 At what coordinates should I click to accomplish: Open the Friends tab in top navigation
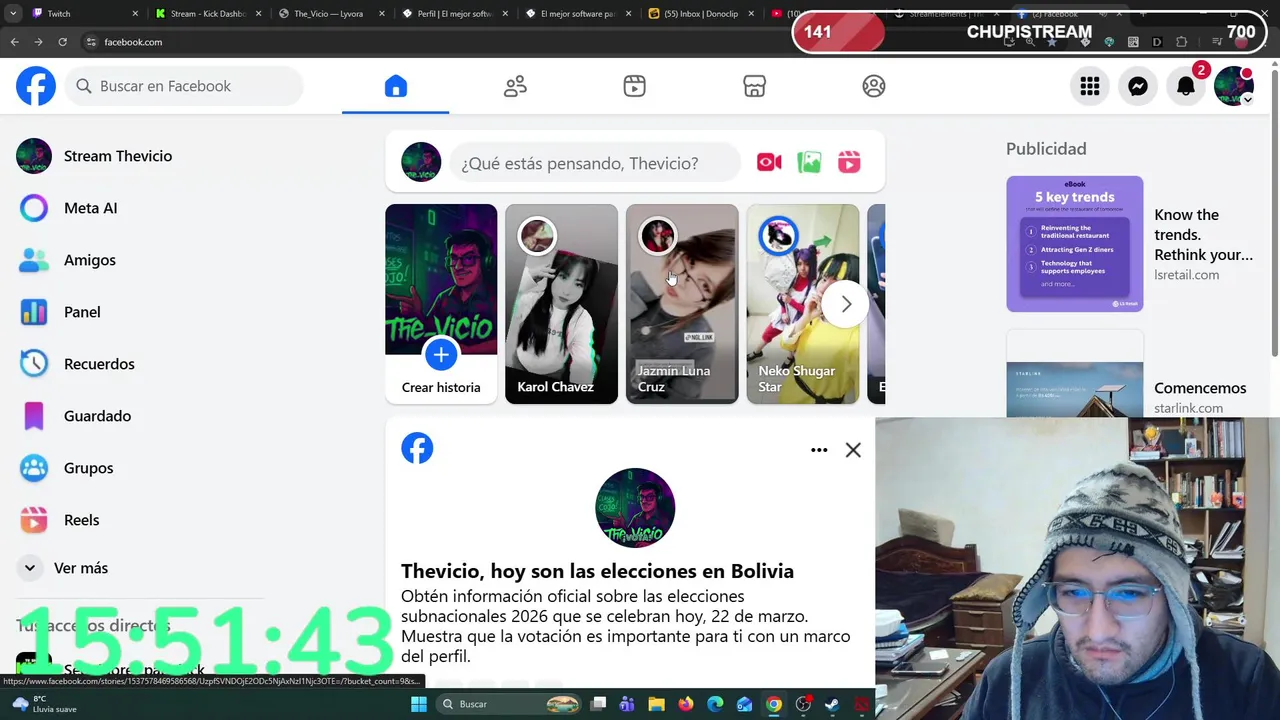[515, 86]
